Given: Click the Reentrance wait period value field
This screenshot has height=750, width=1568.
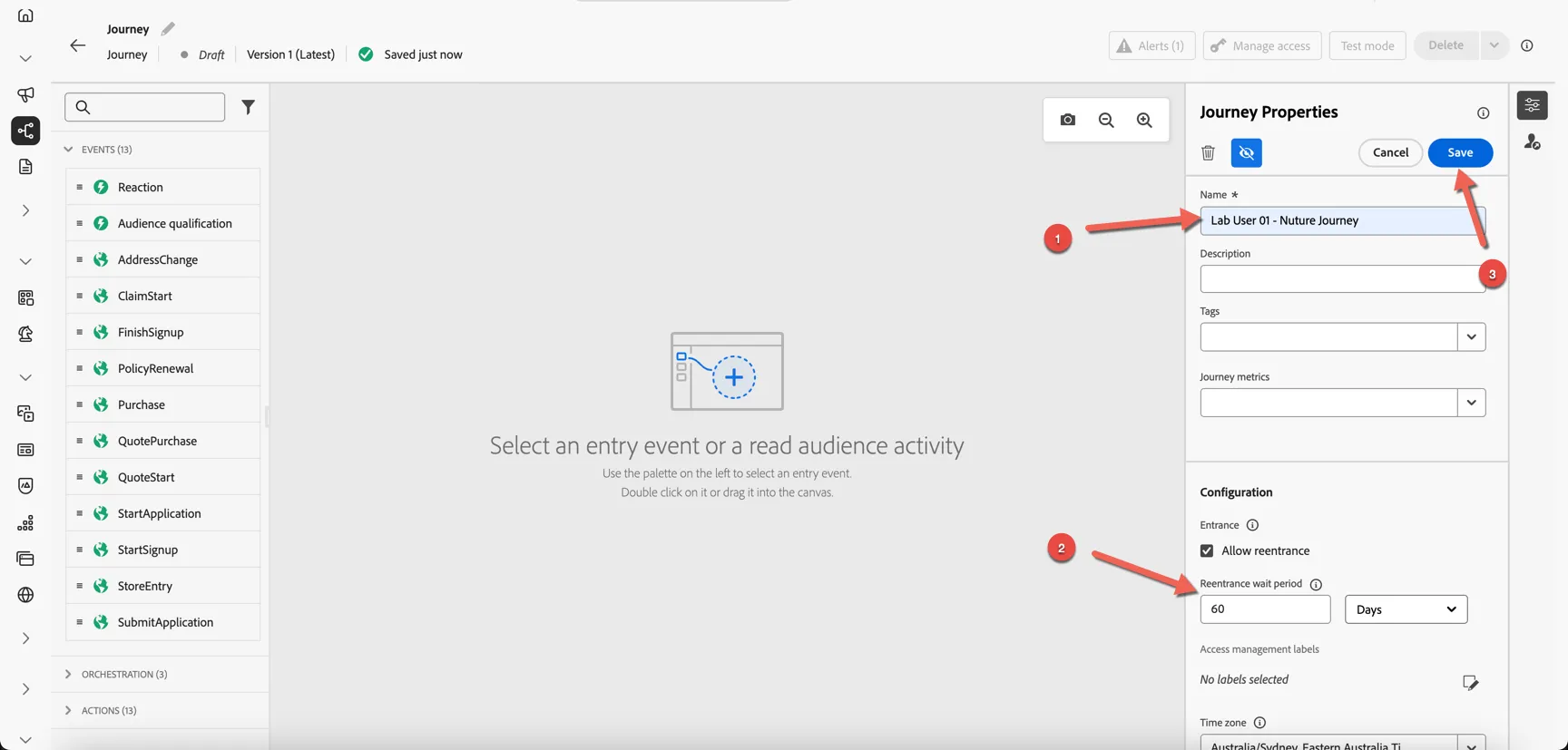Looking at the screenshot, I should [x=1265, y=609].
